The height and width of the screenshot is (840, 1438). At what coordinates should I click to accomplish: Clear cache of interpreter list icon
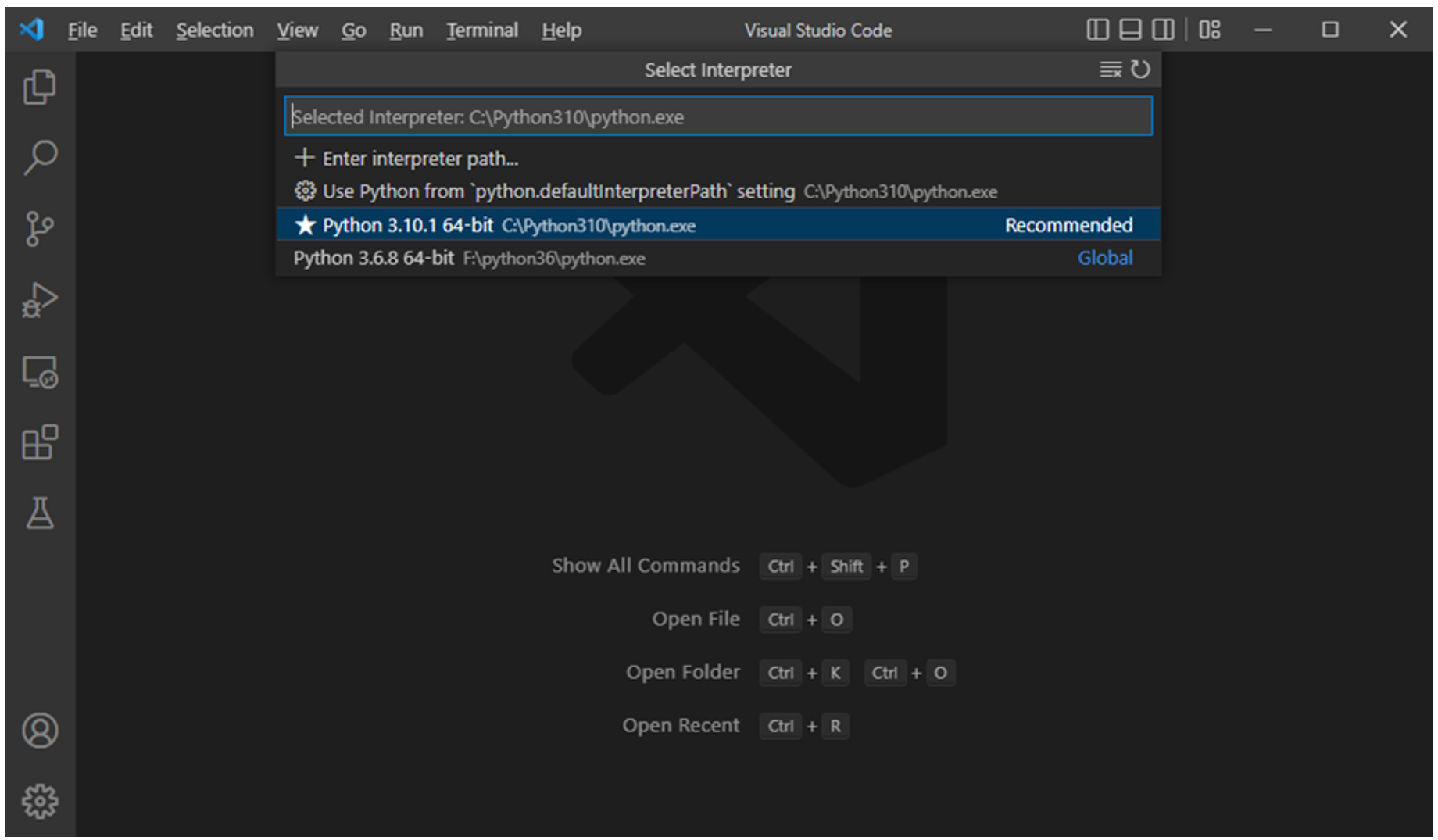click(1110, 70)
